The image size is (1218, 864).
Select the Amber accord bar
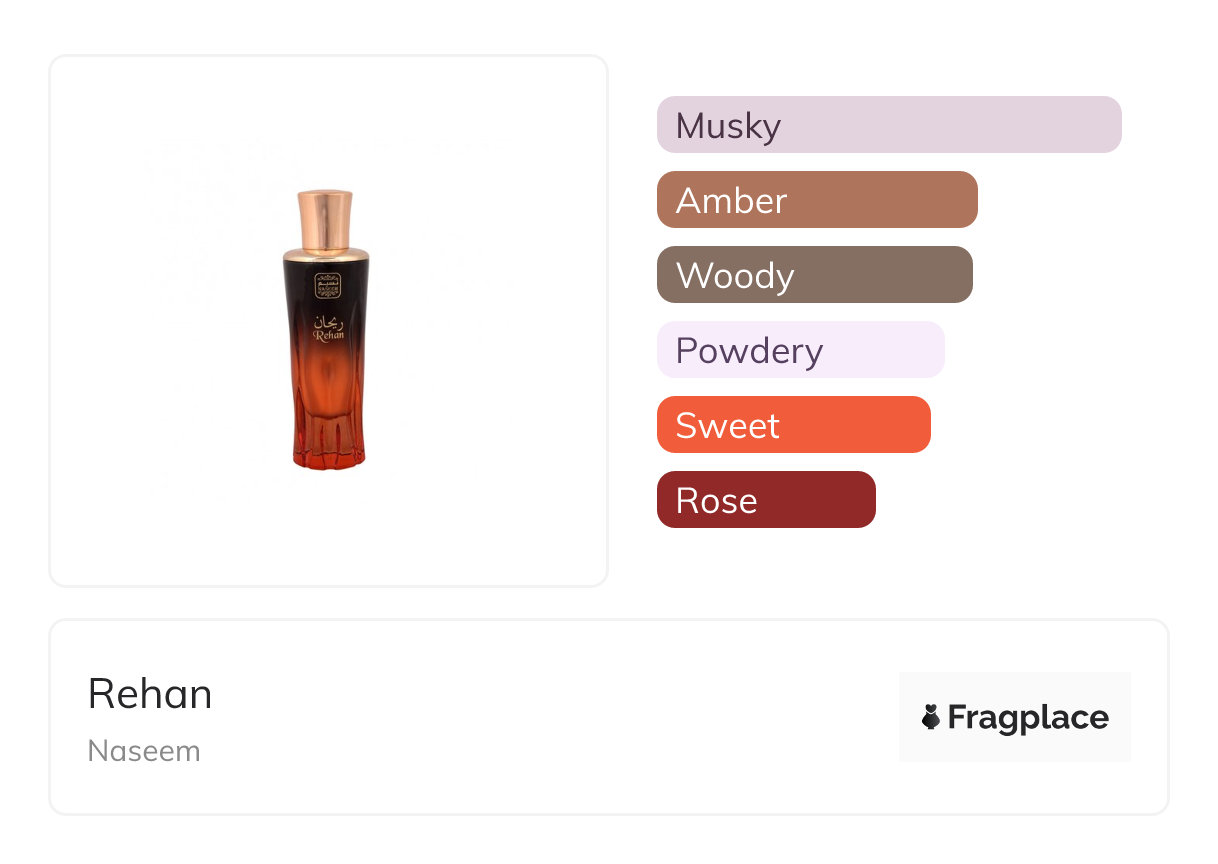pos(817,200)
